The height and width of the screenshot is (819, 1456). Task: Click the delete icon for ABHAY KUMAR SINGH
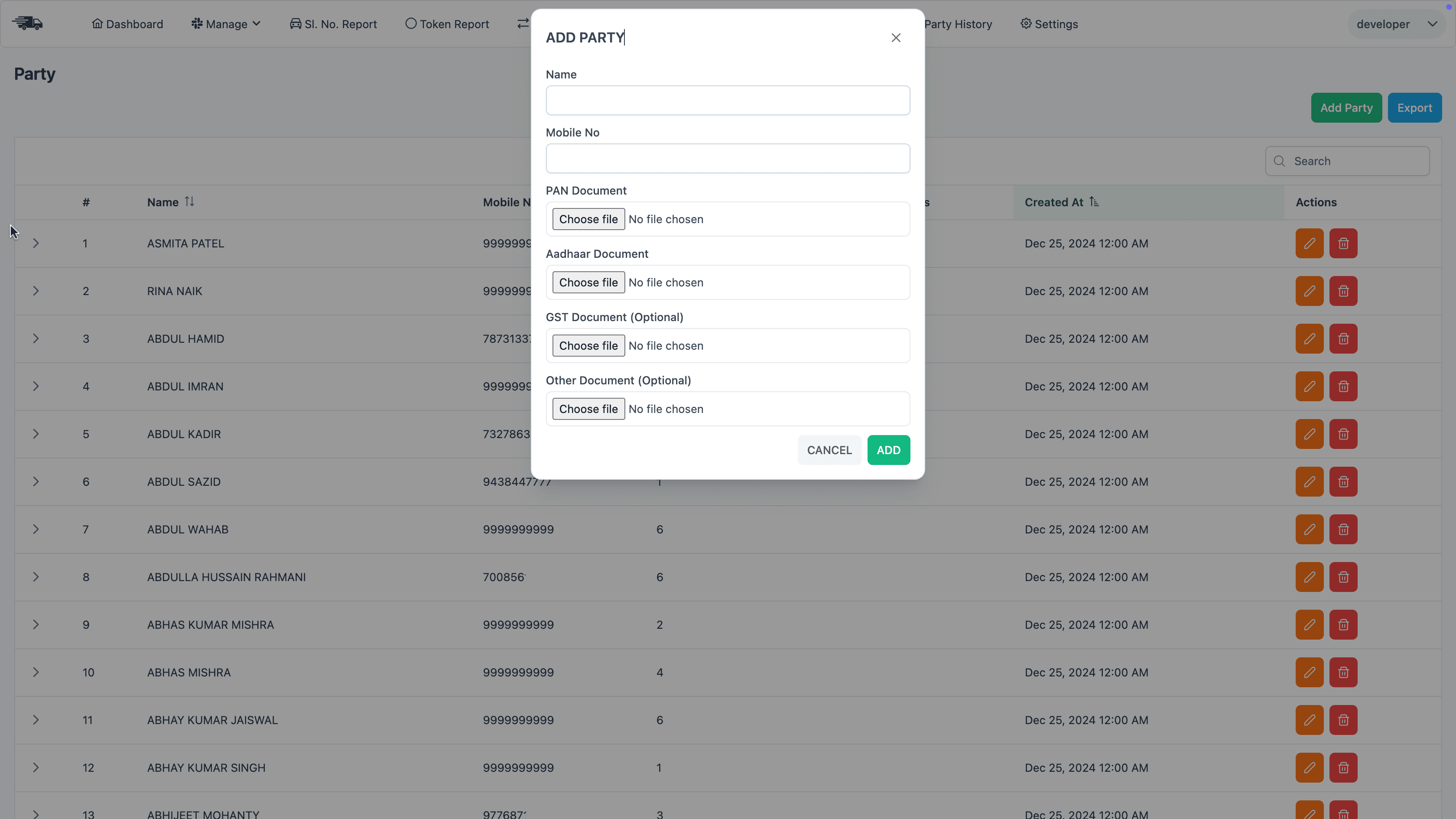(x=1343, y=767)
